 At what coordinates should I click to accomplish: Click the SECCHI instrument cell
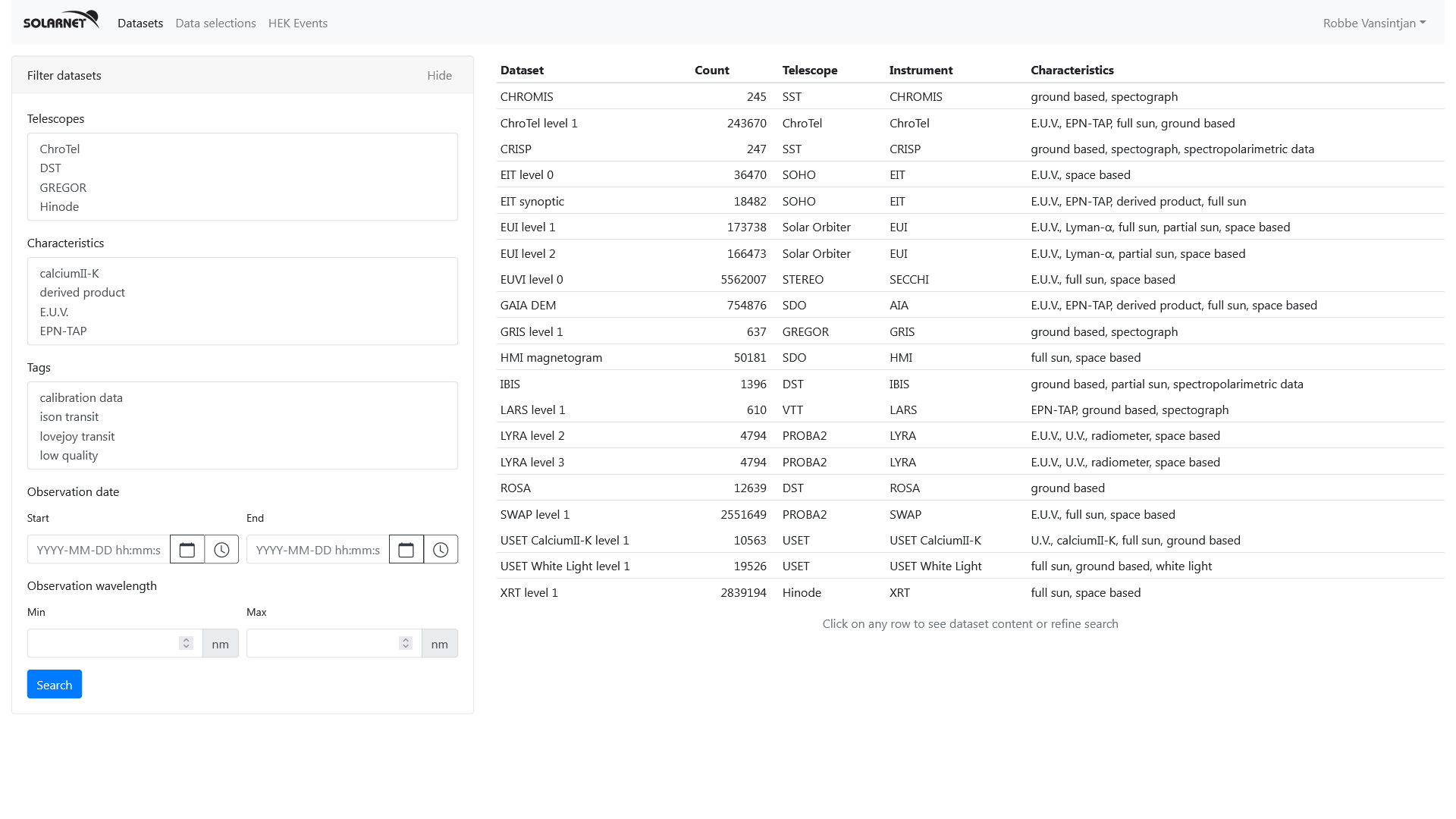(908, 279)
